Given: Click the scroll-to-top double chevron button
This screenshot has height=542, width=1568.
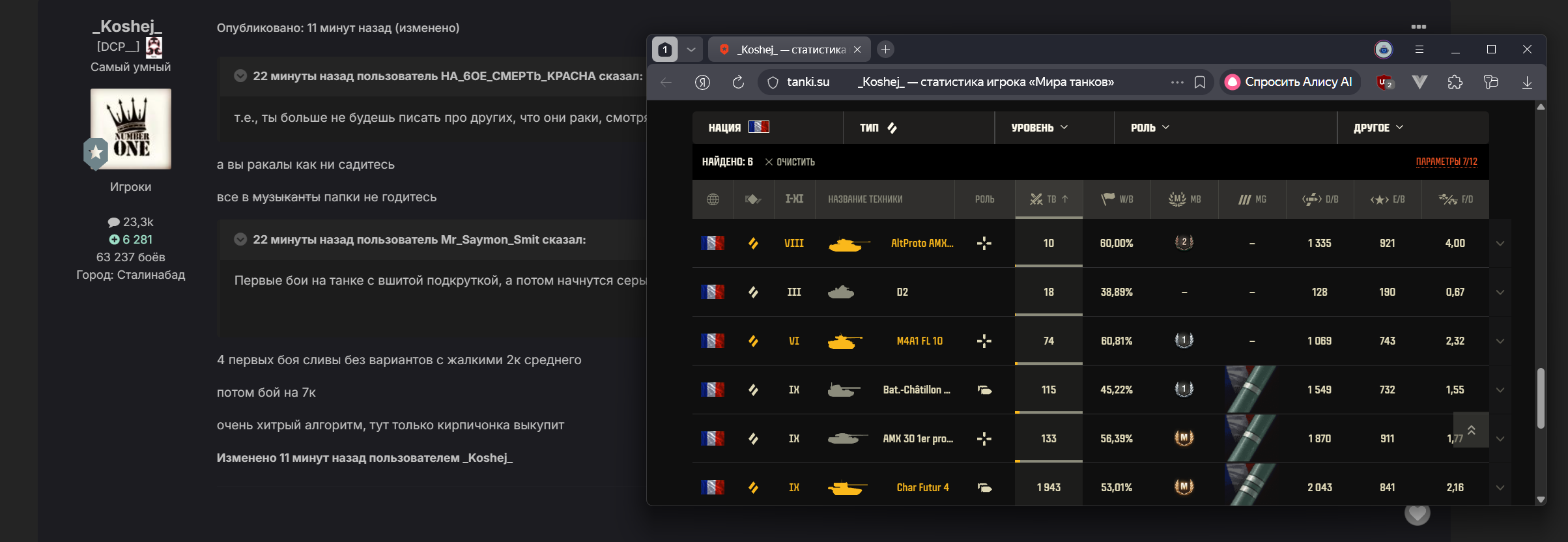Looking at the screenshot, I should [x=1471, y=430].
